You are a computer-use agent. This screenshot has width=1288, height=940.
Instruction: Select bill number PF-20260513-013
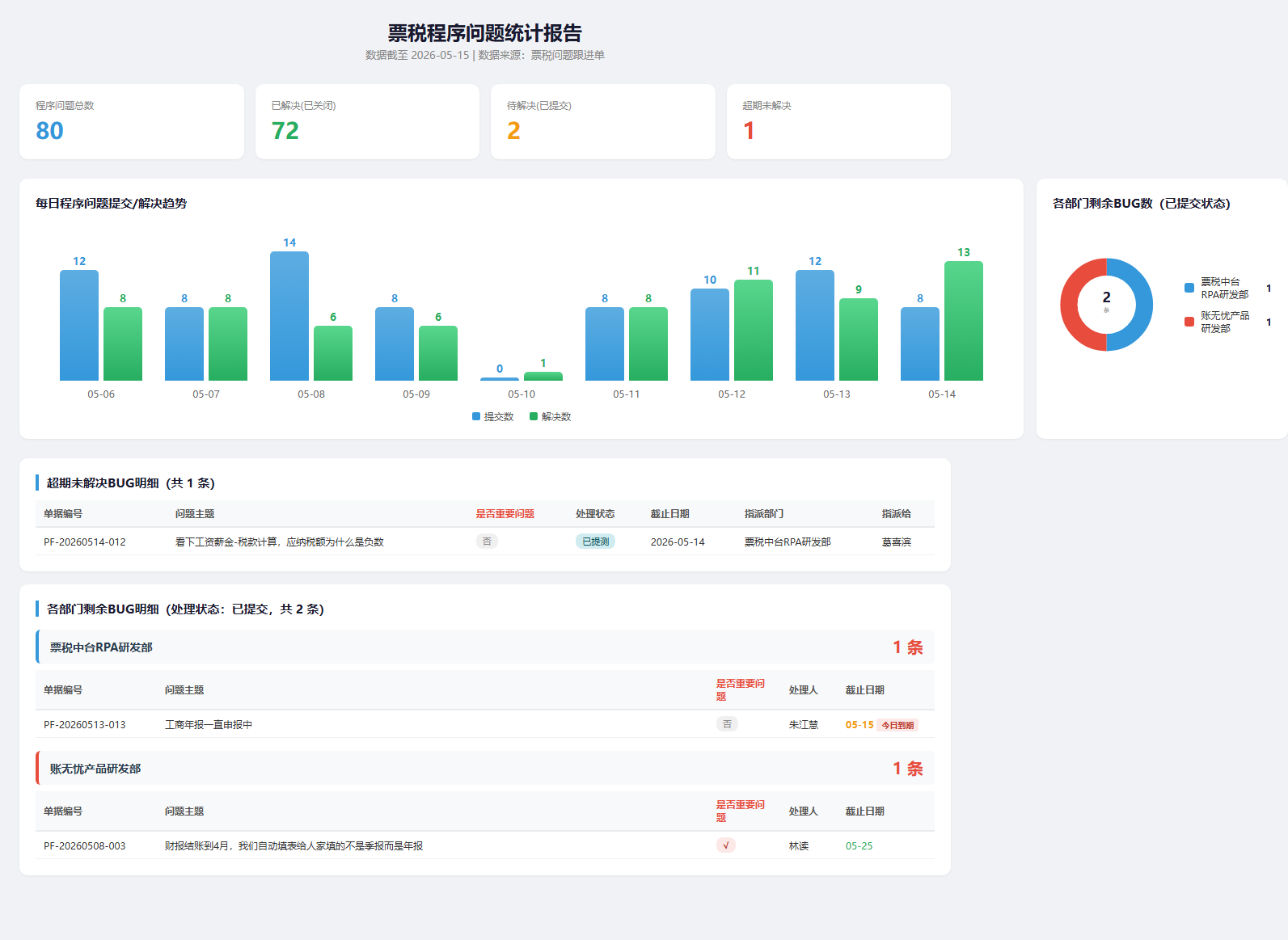click(85, 725)
